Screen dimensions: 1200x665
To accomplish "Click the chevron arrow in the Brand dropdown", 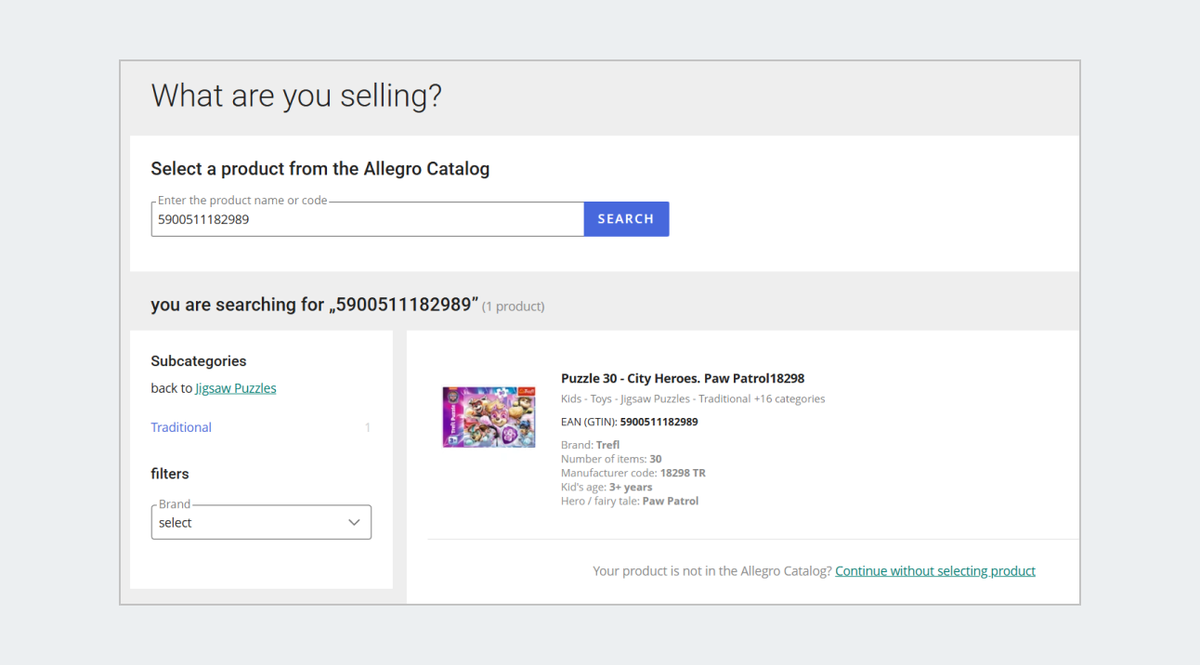I will click(x=353, y=523).
